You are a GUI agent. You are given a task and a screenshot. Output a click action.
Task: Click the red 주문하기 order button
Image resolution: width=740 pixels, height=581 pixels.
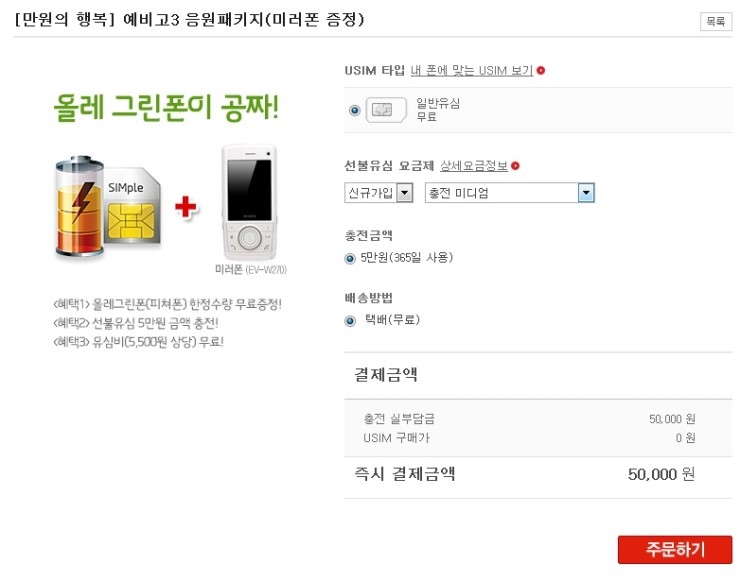click(x=675, y=549)
